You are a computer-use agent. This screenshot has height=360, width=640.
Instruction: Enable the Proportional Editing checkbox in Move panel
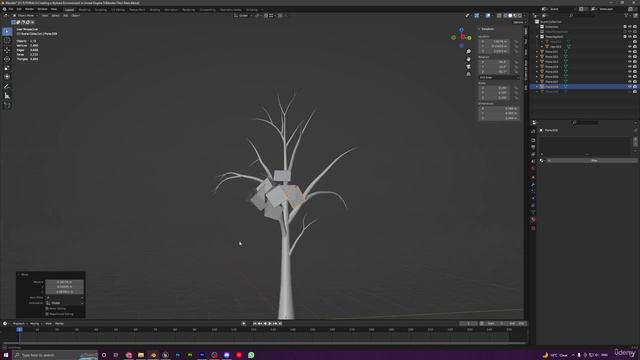click(47, 314)
